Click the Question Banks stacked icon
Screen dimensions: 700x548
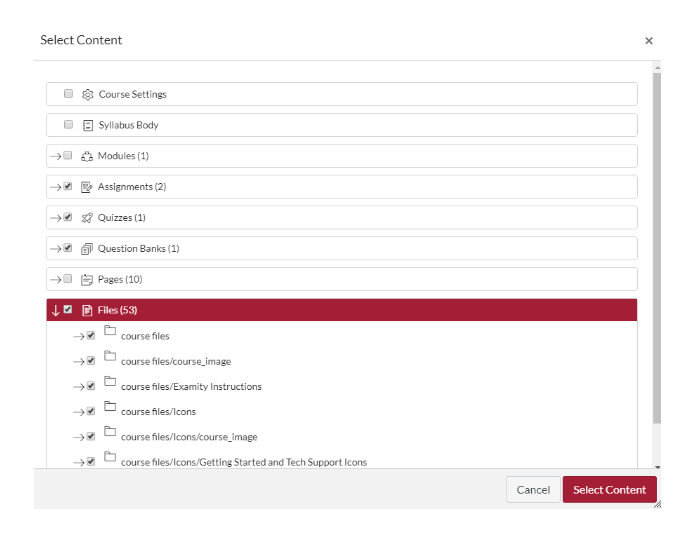[87, 249]
